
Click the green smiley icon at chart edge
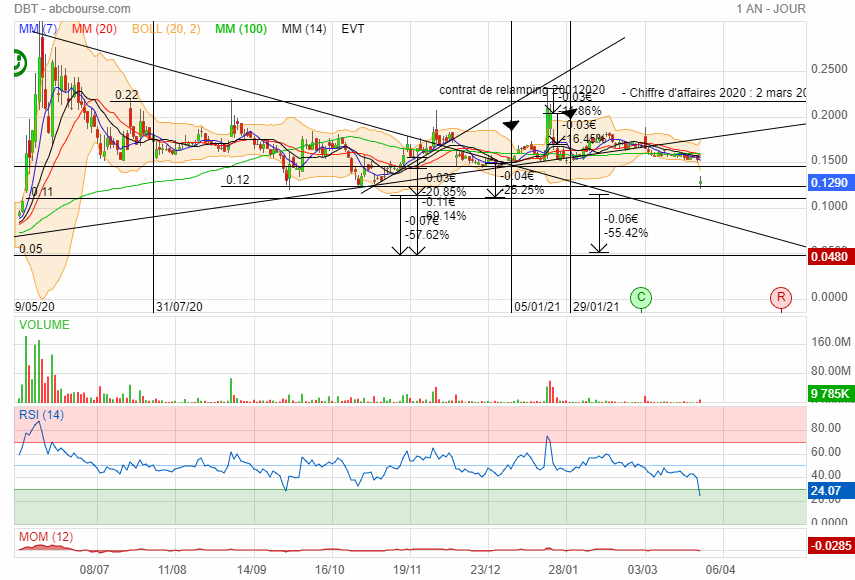19,63
